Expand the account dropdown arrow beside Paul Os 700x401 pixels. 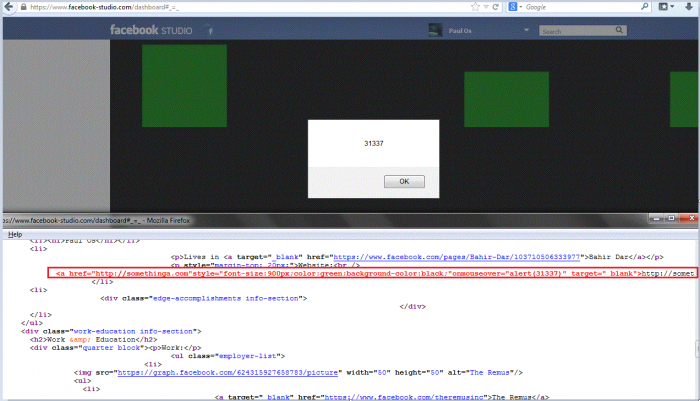click(x=526, y=30)
